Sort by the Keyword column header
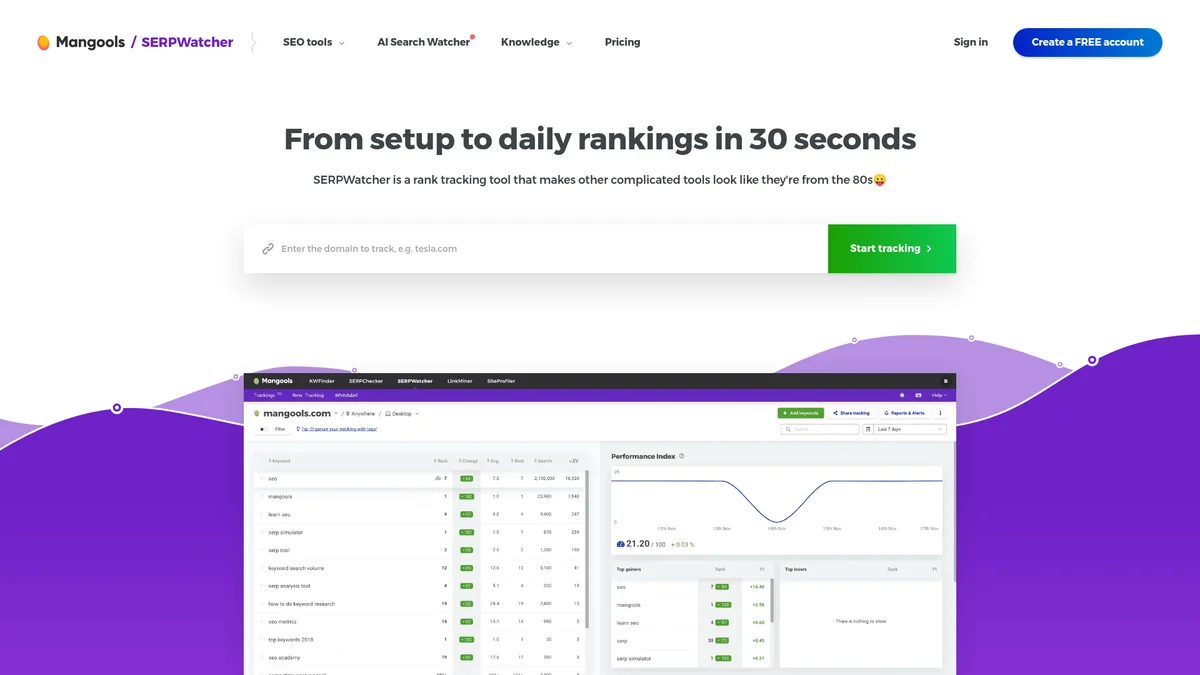This screenshot has width=1200, height=675. pyautogui.click(x=280, y=461)
